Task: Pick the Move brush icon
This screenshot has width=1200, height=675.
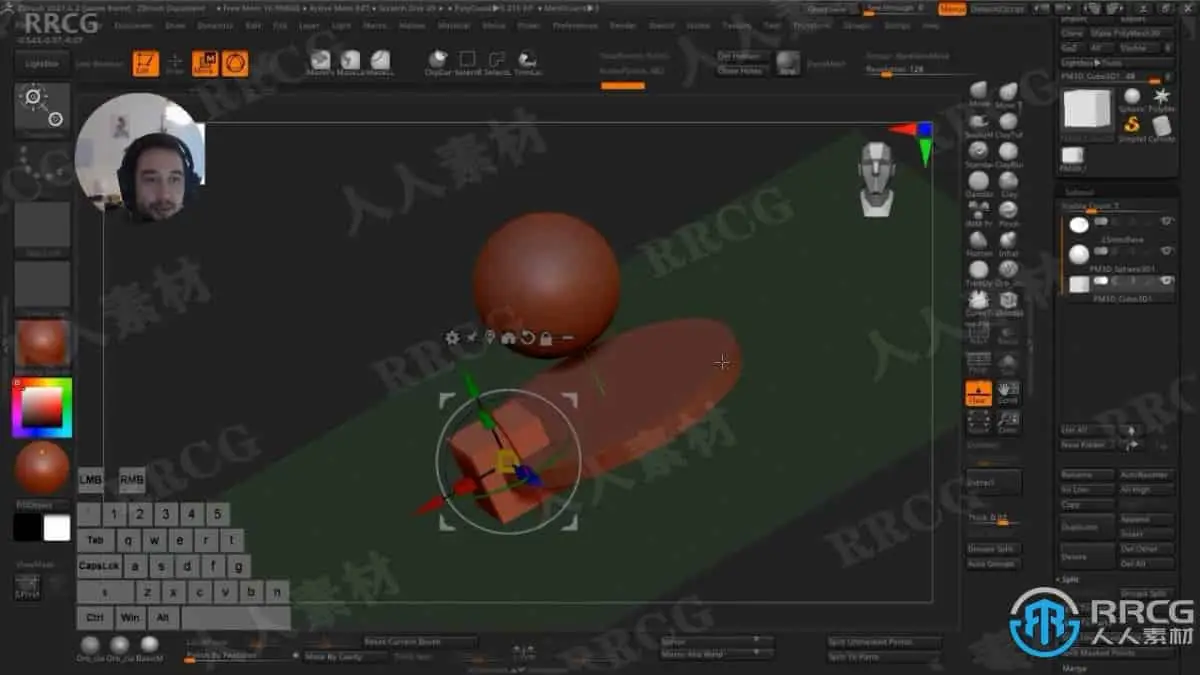Action: [979, 93]
